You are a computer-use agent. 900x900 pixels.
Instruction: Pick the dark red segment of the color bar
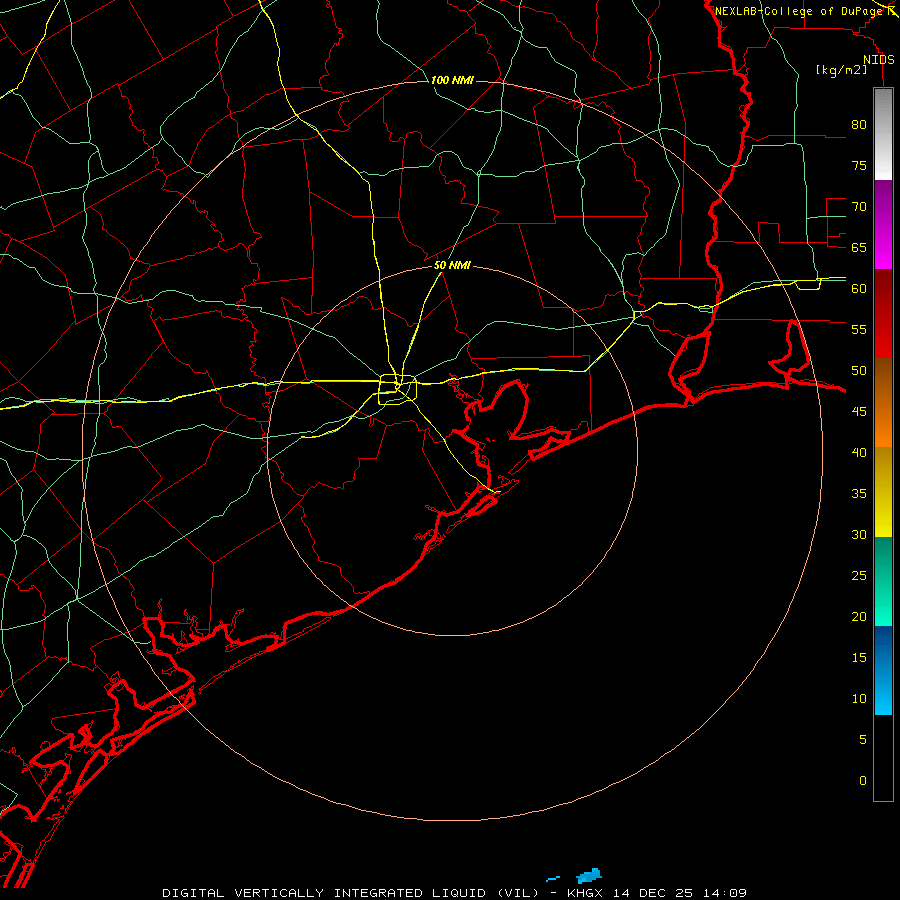tap(883, 313)
